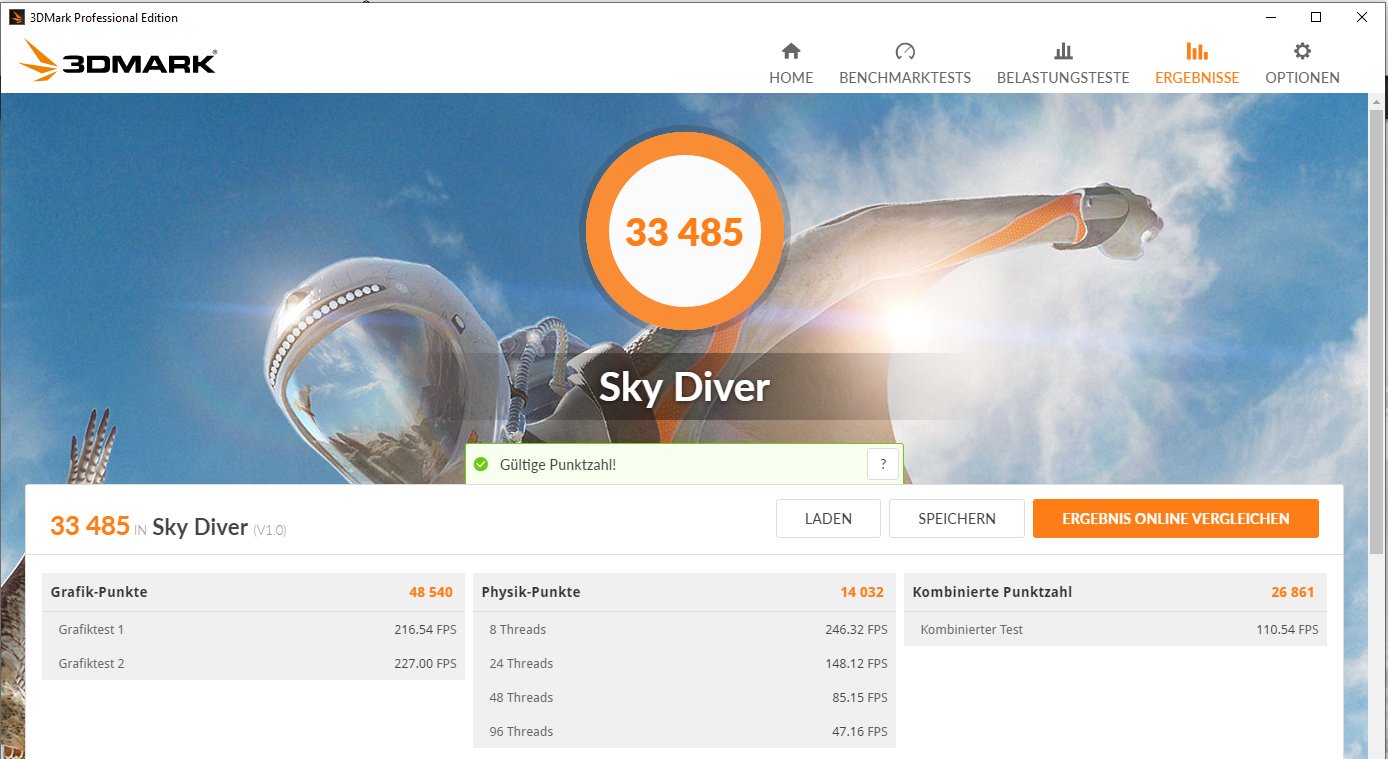This screenshot has height=759, width=1388.
Task: Click the orange 33 485 panel score
Action: tap(90, 526)
